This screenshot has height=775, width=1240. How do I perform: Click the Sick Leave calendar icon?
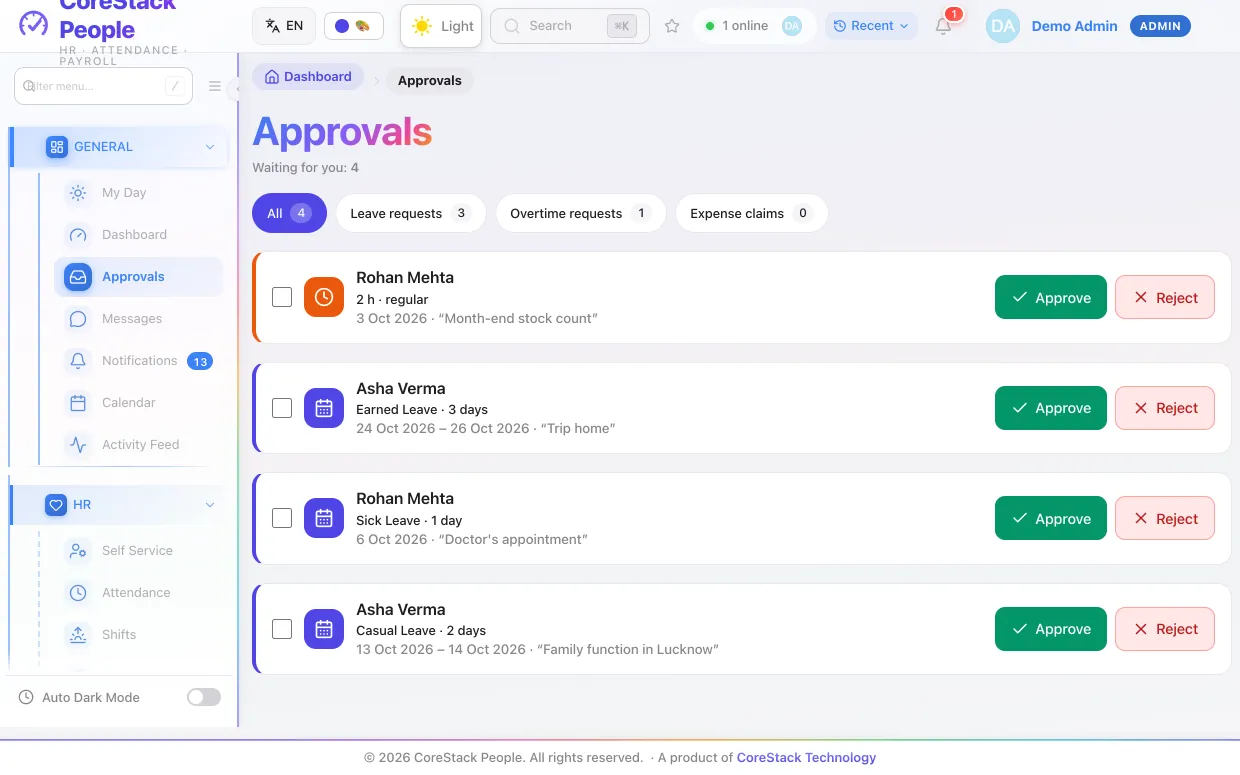pos(324,518)
